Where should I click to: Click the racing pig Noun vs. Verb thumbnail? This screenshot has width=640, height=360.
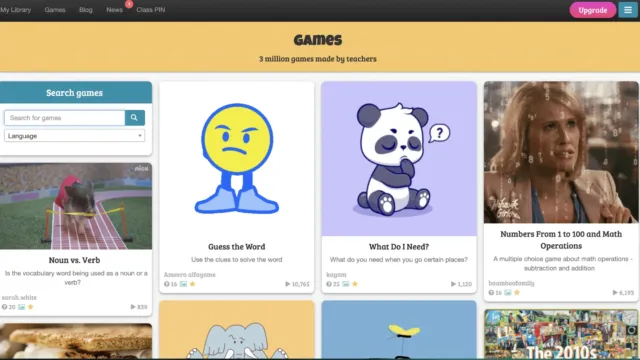pos(76,206)
